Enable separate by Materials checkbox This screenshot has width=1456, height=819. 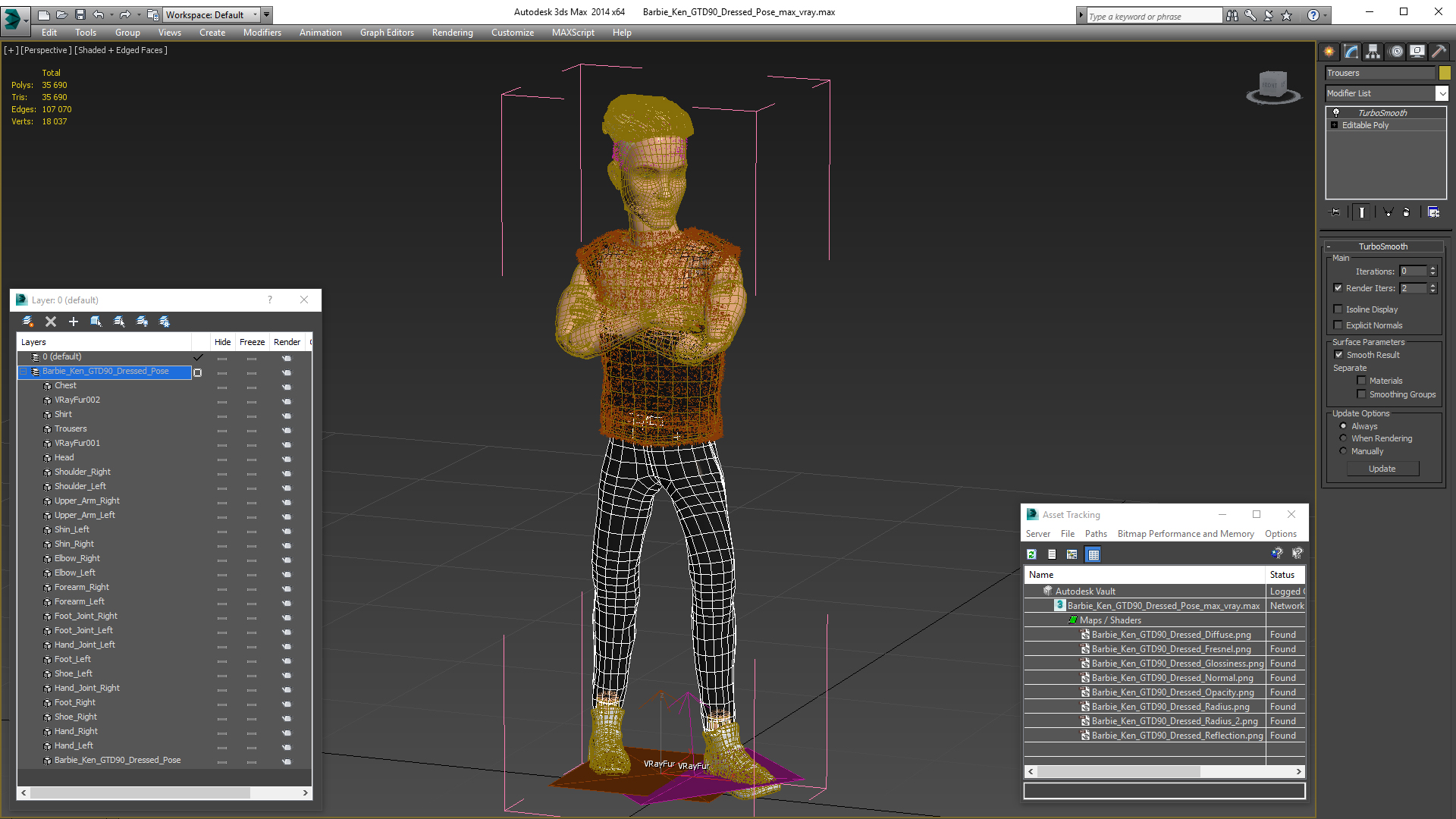1361,380
